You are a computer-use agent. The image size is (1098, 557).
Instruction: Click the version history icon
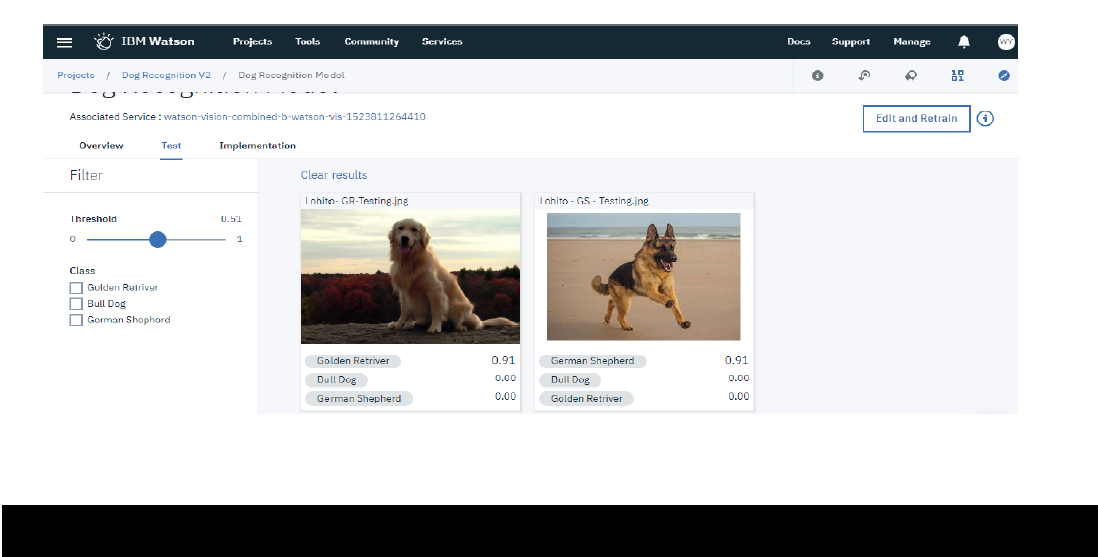864,75
